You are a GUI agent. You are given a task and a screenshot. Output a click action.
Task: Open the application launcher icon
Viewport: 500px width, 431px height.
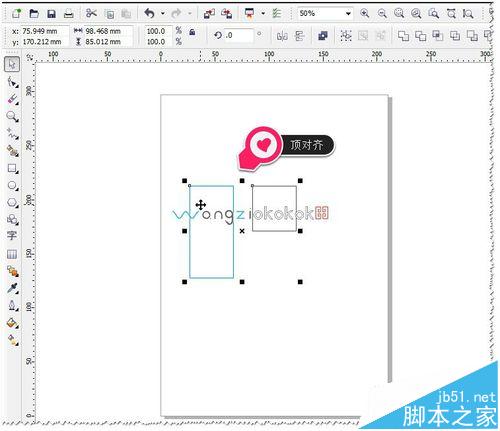[x=249, y=14]
